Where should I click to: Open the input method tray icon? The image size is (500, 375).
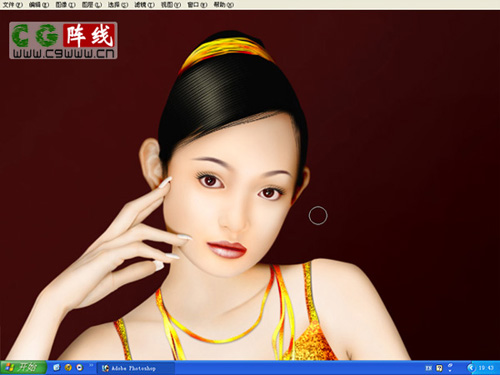tap(439, 368)
